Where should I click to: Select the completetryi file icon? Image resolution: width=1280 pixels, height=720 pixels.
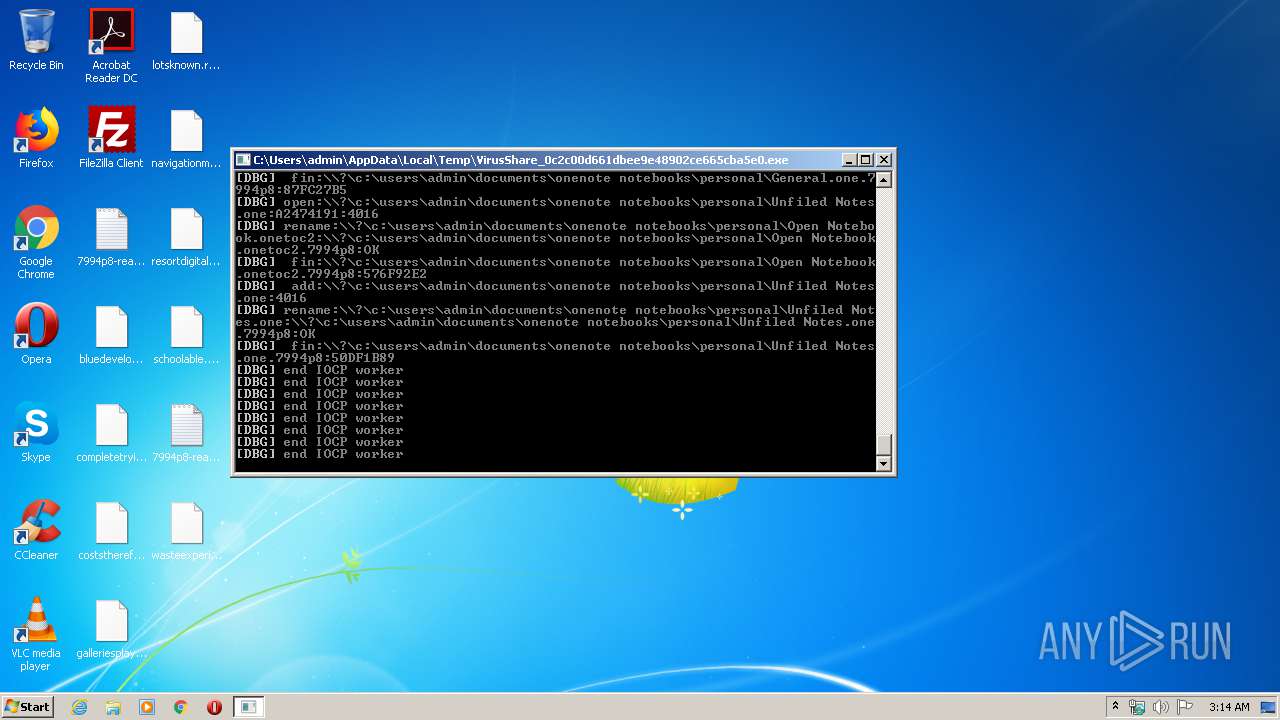tap(111, 433)
